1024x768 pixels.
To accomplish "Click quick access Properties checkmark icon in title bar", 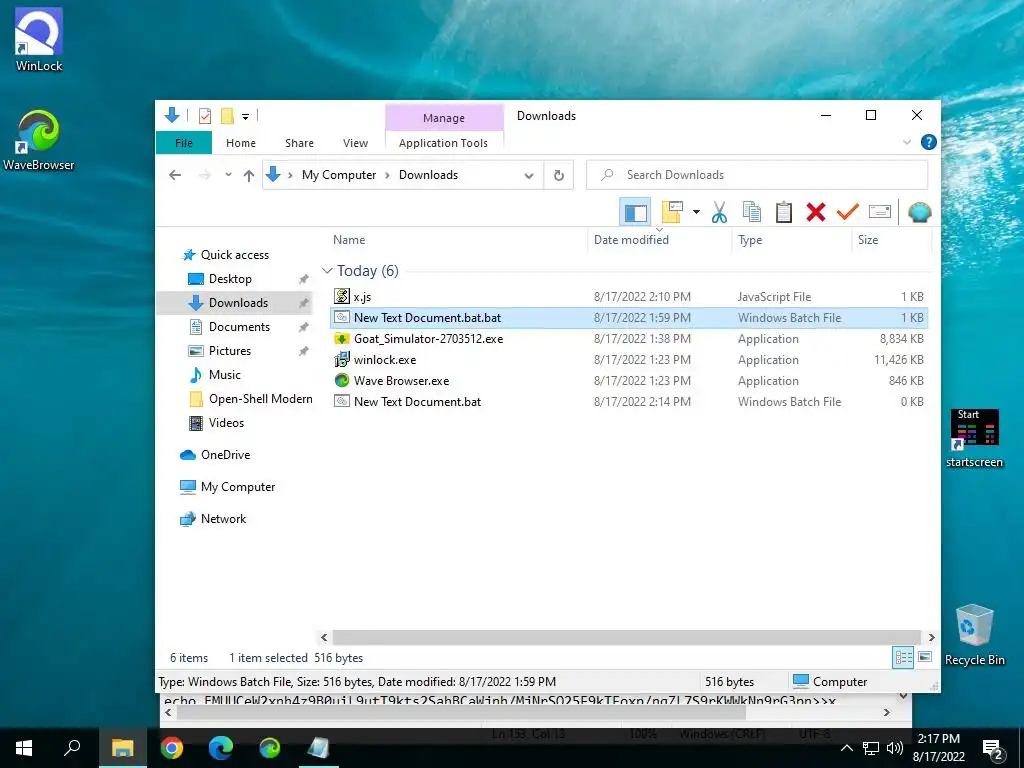I will (x=204, y=116).
